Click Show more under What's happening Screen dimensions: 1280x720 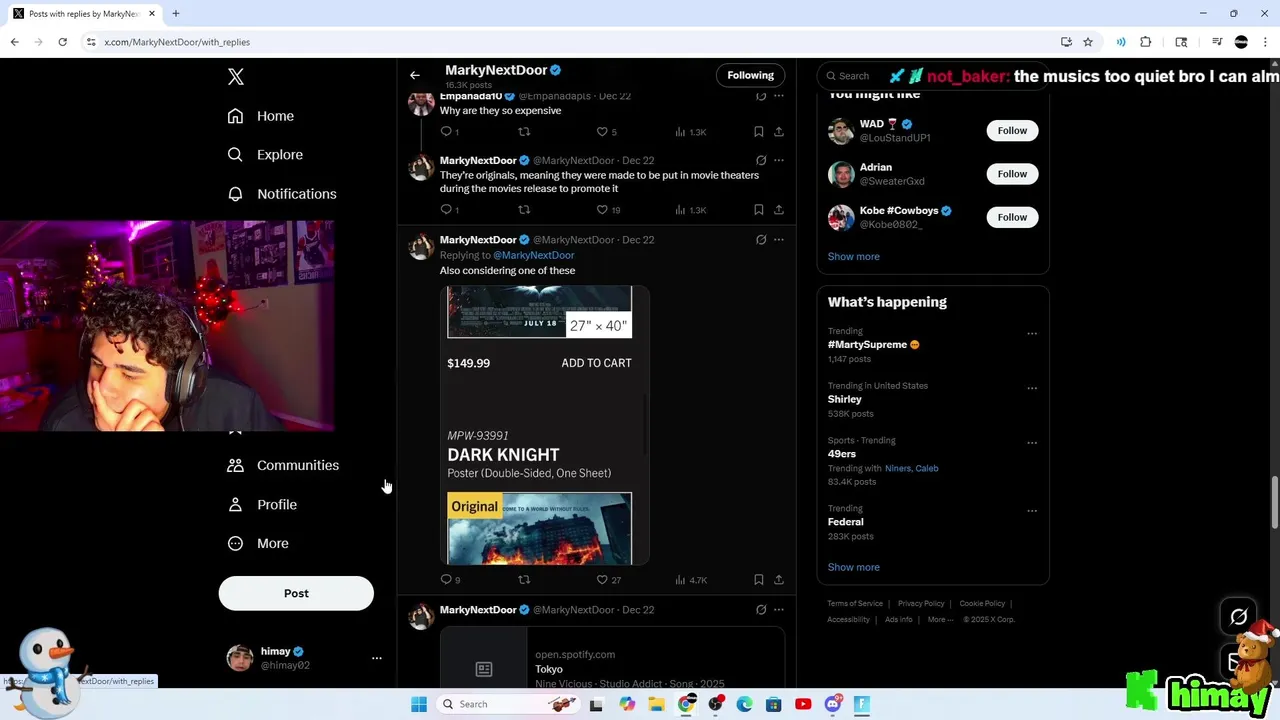pos(853,567)
